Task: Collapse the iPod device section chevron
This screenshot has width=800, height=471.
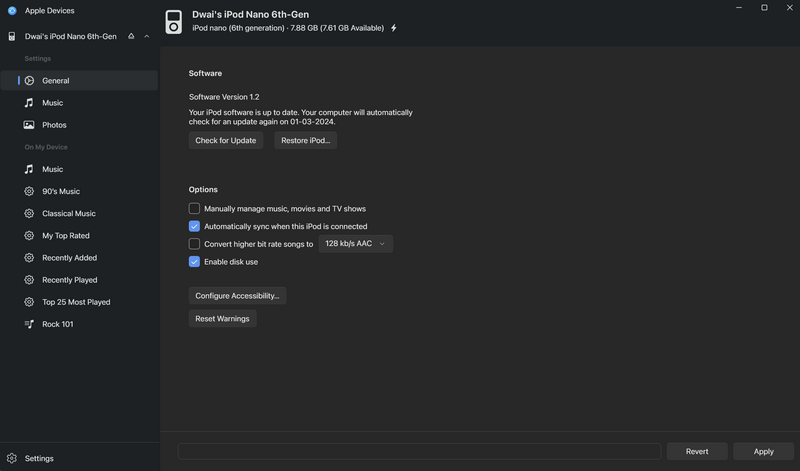Action: tap(147, 36)
